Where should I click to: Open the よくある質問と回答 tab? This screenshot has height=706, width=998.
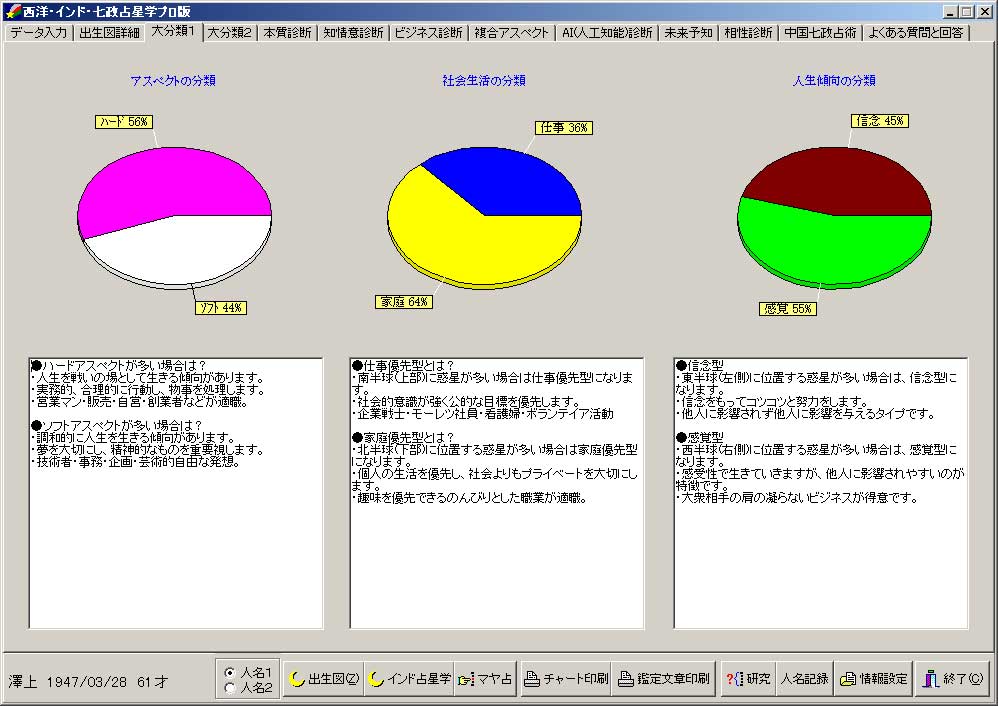click(x=916, y=32)
